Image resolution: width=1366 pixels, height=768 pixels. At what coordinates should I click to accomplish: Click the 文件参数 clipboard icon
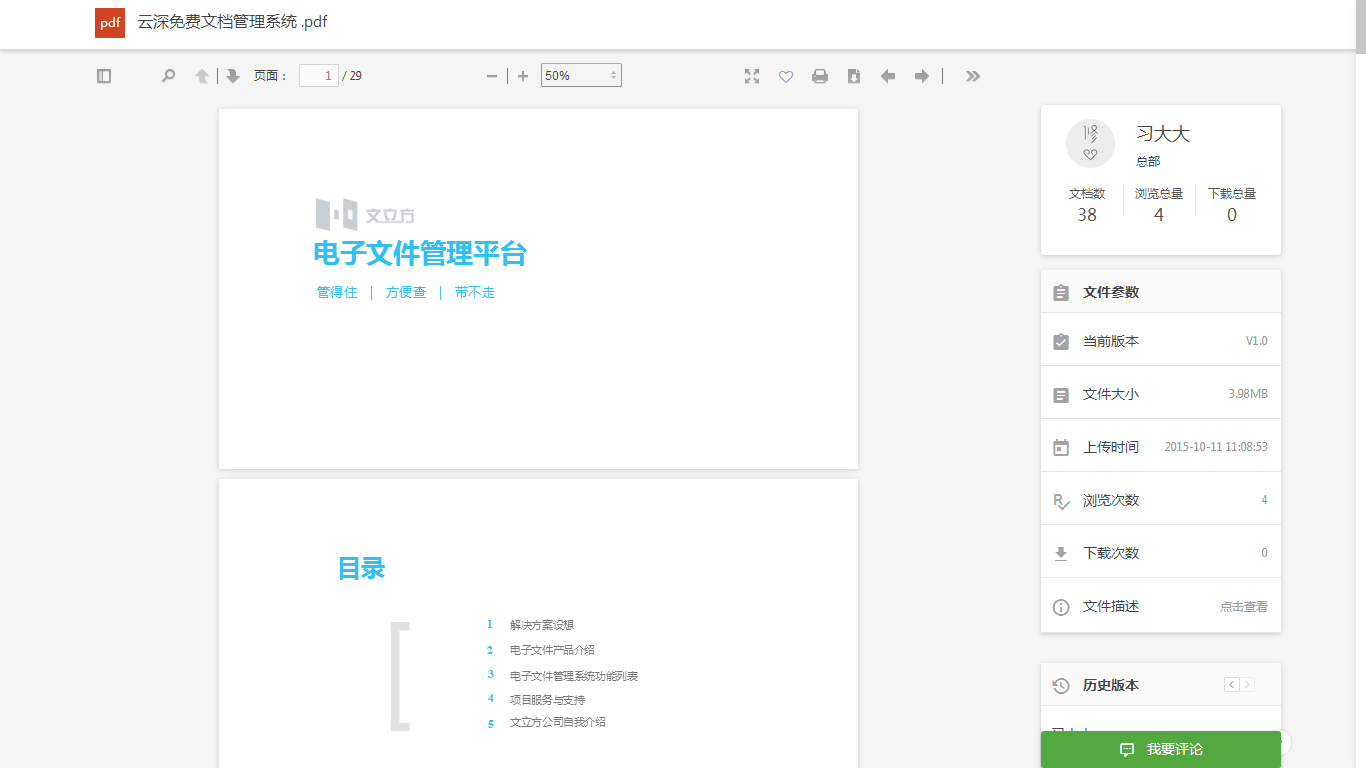[1061, 293]
